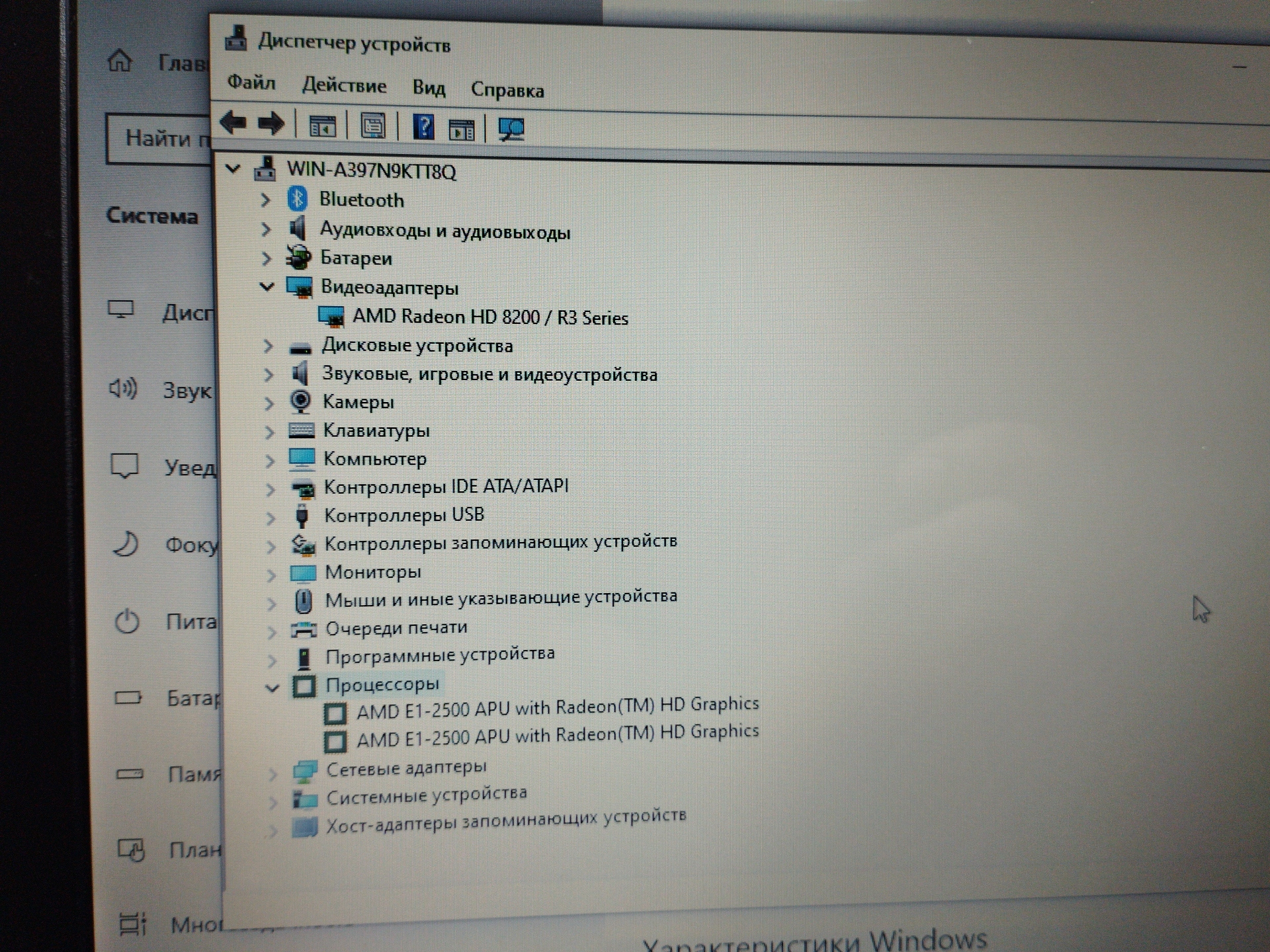Expand Контроллеры IDE ATA/ATAPI node
1270x952 pixels.
[270, 489]
